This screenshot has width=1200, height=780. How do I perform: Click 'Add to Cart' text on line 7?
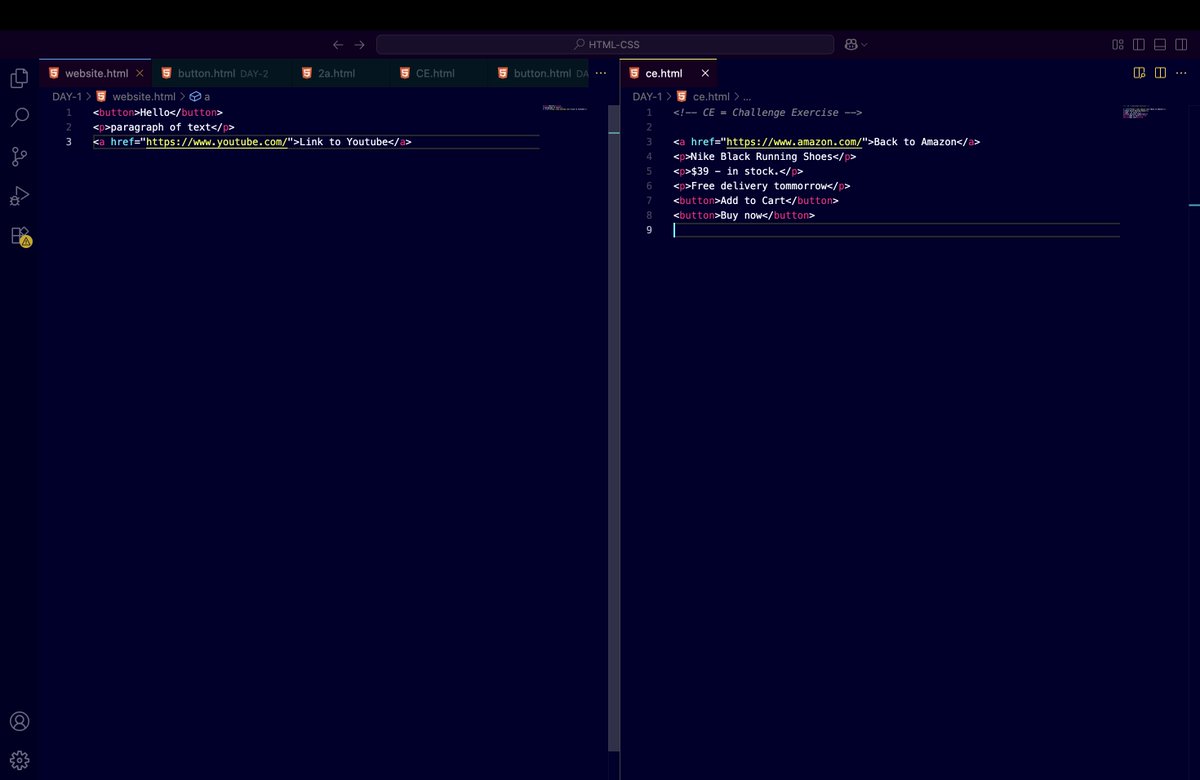[752, 200]
